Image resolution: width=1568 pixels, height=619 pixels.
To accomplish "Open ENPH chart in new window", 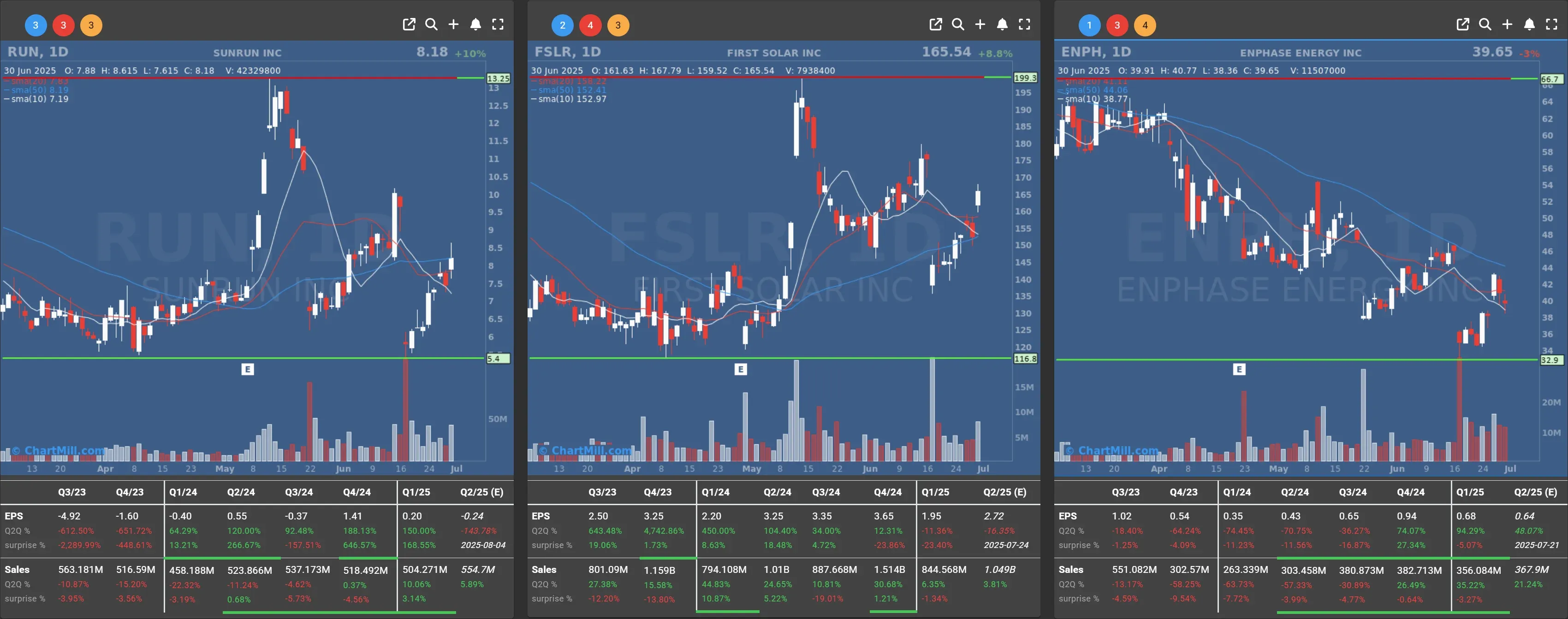I will (1463, 24).
